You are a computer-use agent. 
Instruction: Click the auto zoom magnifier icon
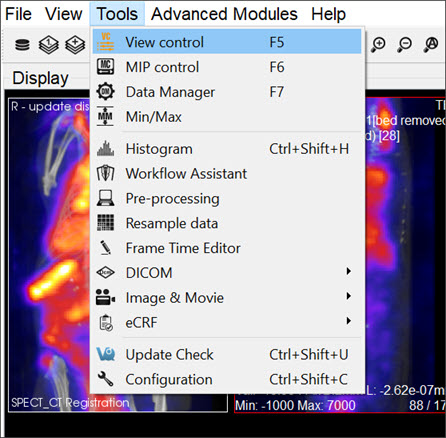tap(431, 45)
